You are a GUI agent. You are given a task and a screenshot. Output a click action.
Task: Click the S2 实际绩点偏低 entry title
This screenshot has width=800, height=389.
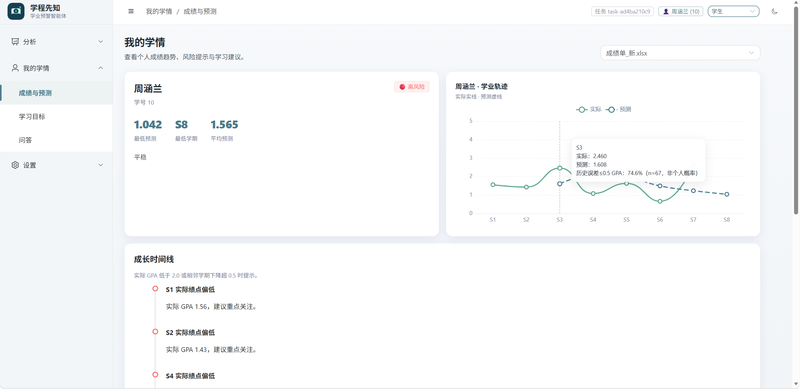[190, 332]
